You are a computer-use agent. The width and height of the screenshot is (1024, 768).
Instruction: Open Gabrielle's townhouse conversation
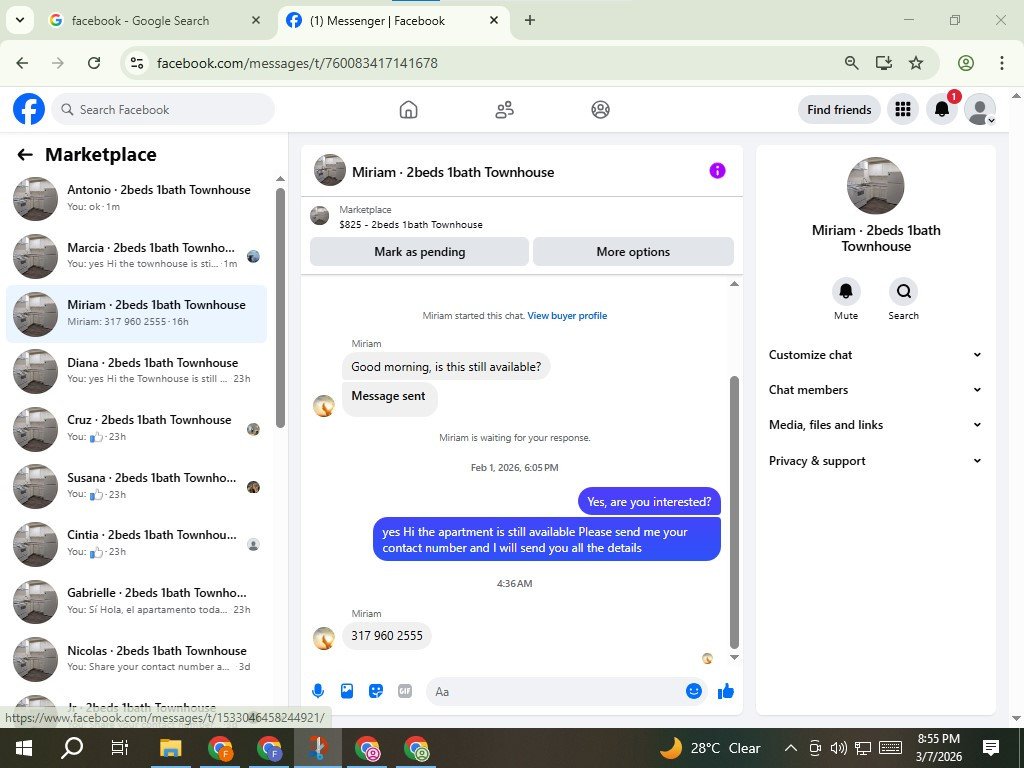[137, 601]
